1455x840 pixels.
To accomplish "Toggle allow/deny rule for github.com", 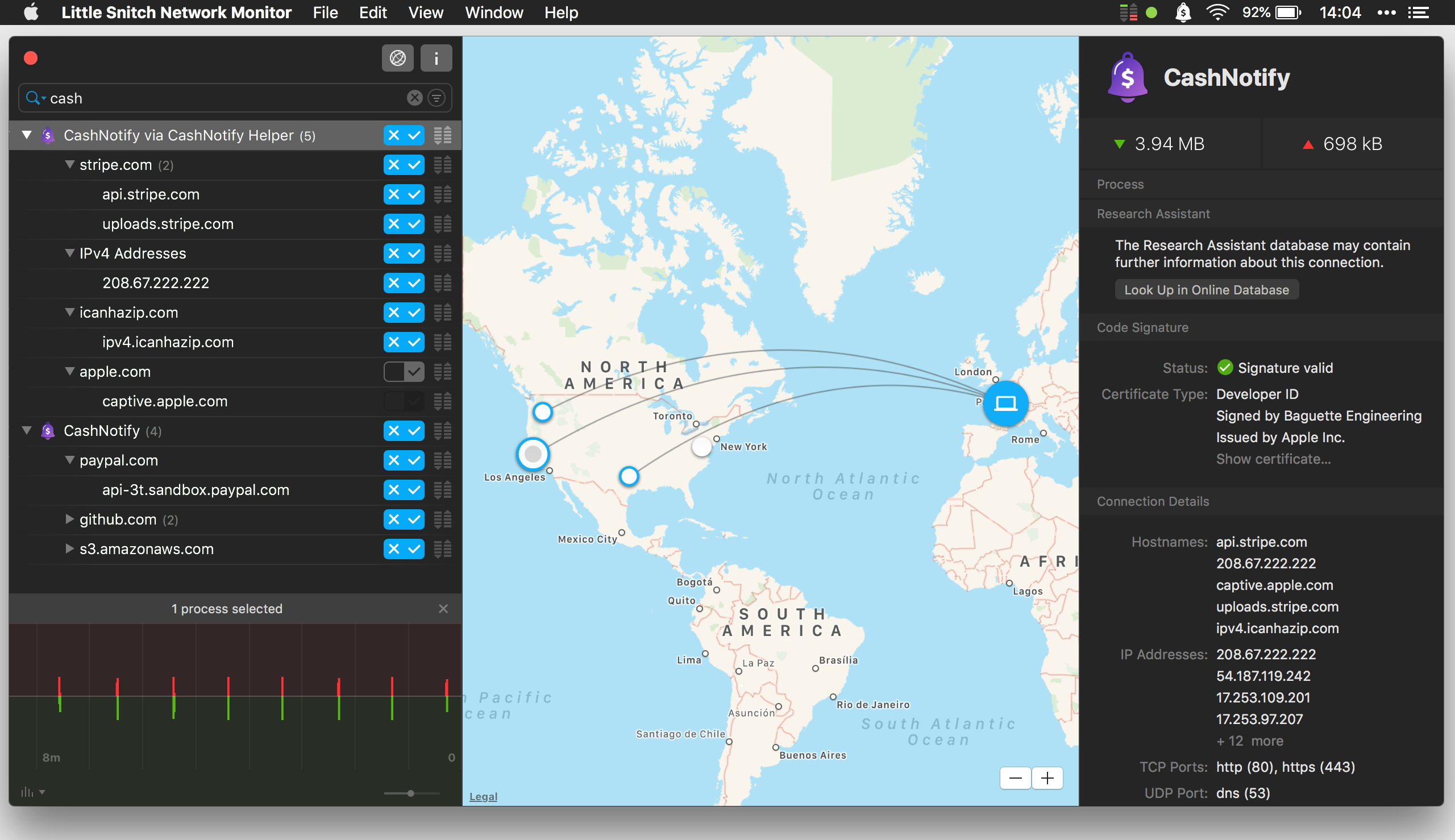I will 404,520.
